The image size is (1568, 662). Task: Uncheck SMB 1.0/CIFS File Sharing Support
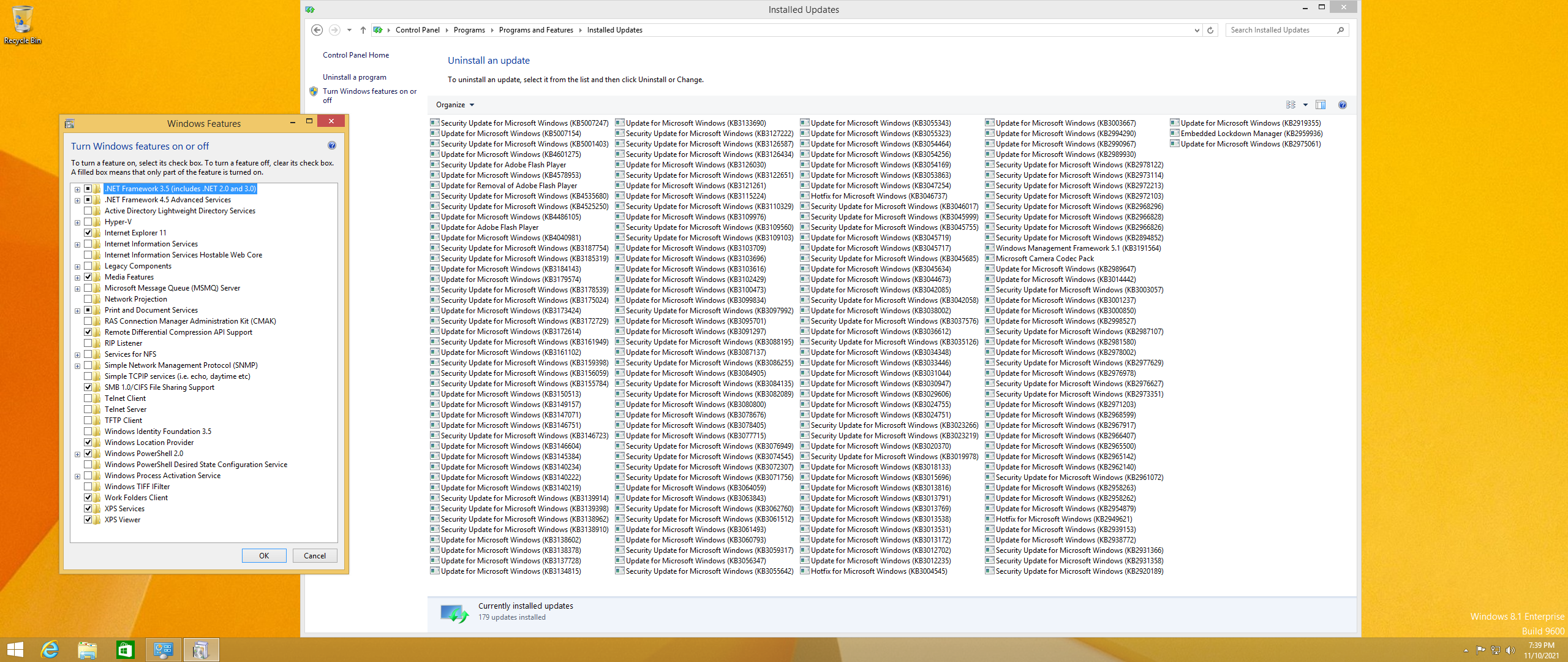pos(88,387)
